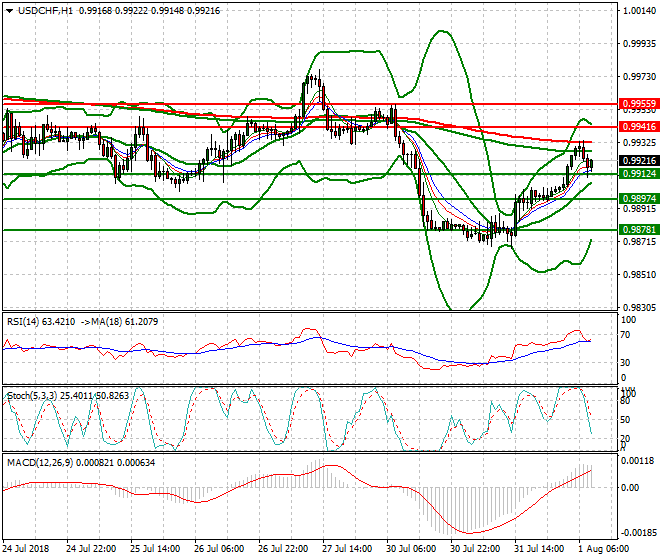Select the RSI scale level 30
Image resolution: width=660 pixels, height=560 pixels.
(625, 363)
